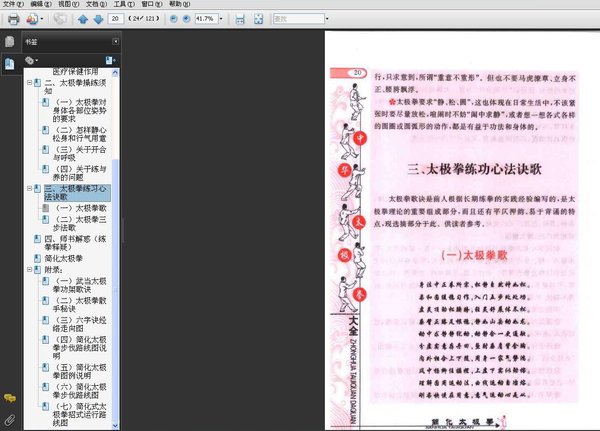
Task: Click bookmarks panel scrollbar down arrow
Action: 115,426
